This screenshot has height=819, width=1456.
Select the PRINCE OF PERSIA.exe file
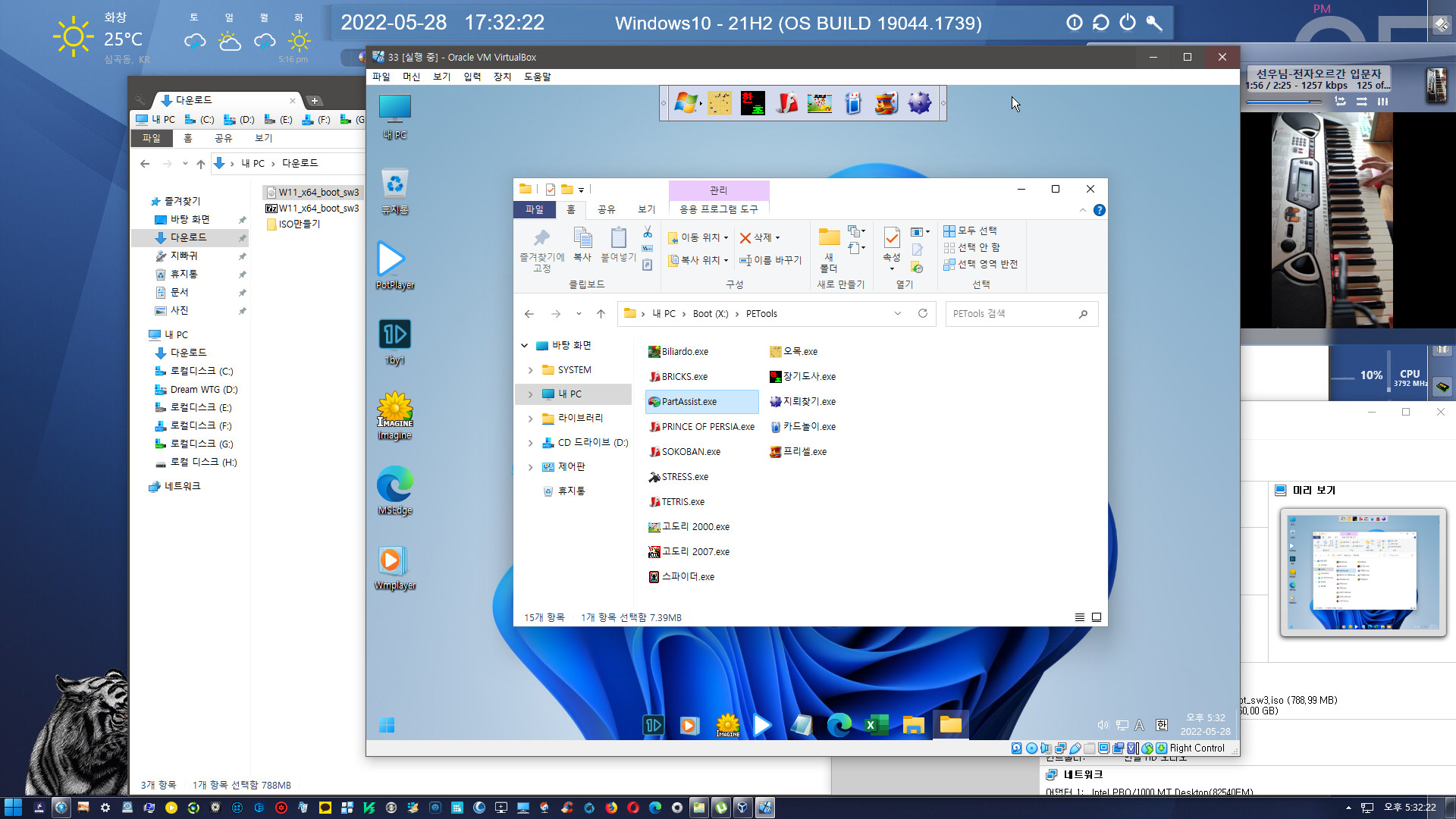coord(701,427)
